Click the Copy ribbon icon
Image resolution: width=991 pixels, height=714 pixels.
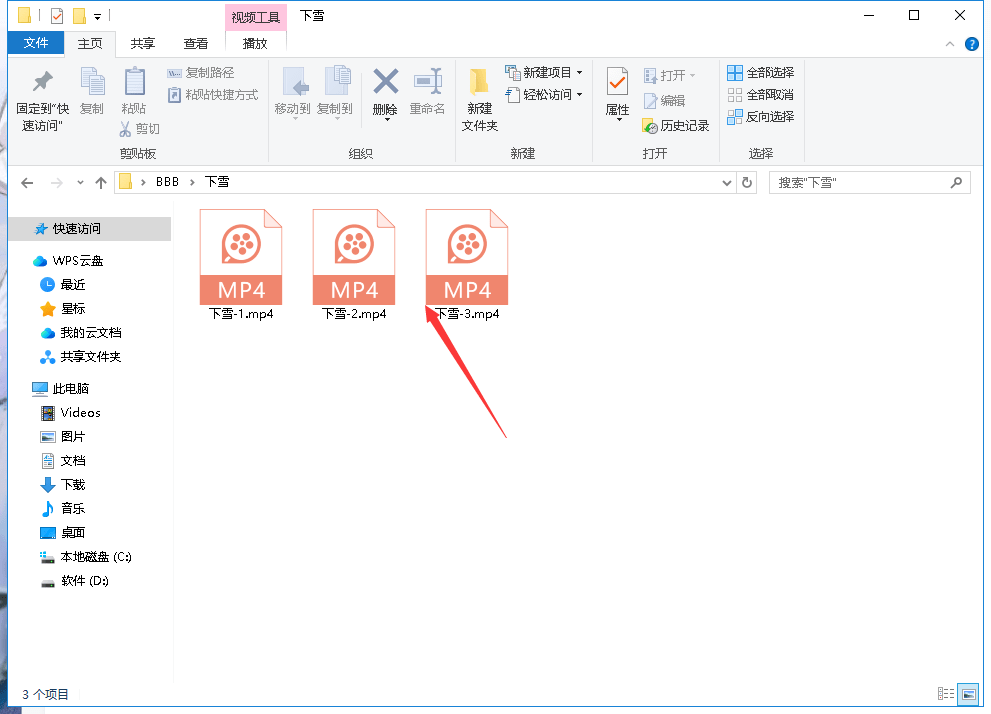[92, 92]
